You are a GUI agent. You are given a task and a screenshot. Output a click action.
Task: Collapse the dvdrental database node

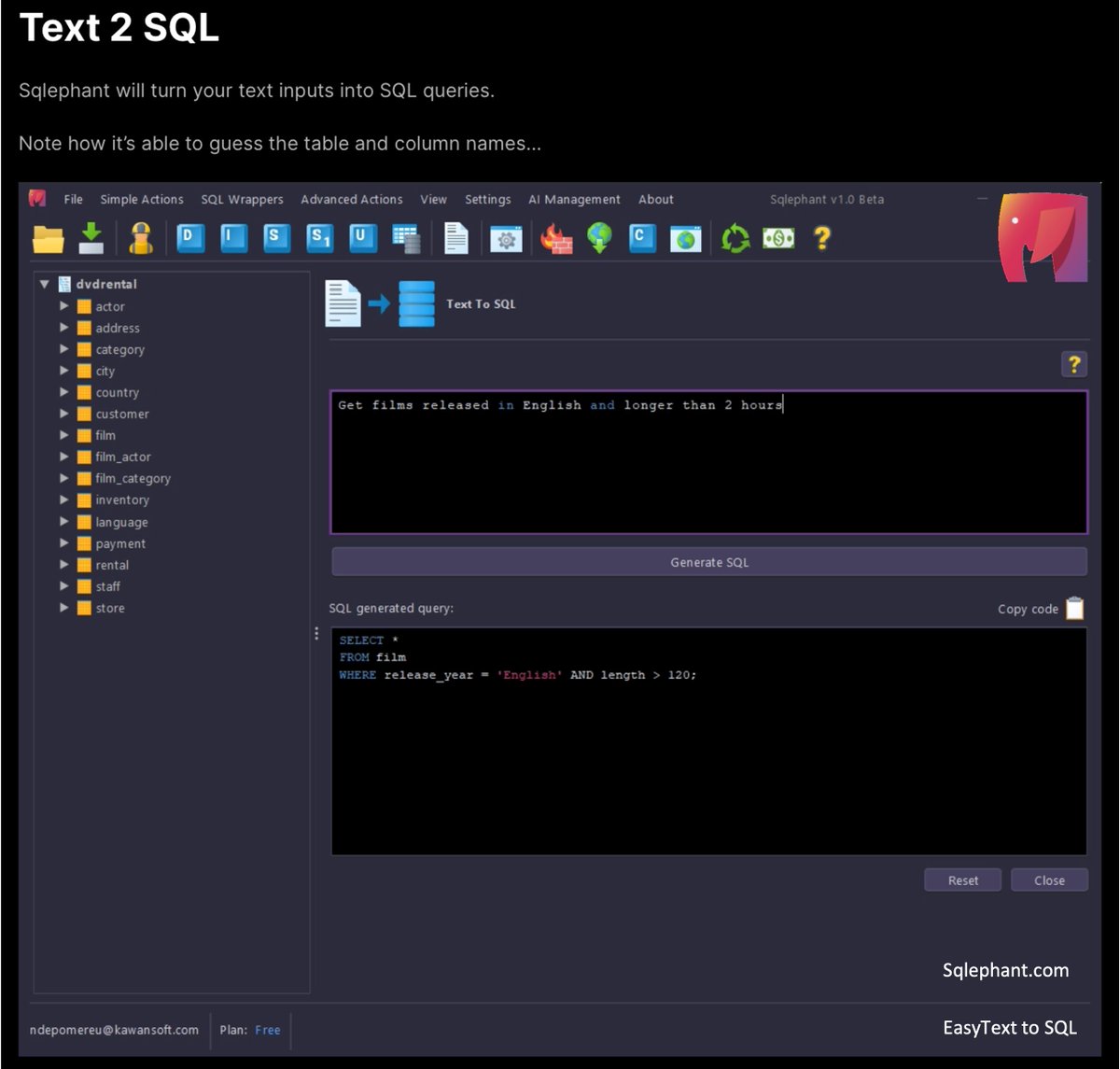point(45,284)
